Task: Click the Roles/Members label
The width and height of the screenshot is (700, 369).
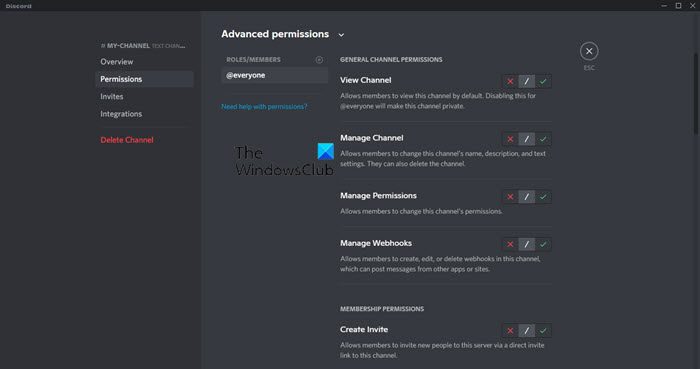Action: [253, 59]
